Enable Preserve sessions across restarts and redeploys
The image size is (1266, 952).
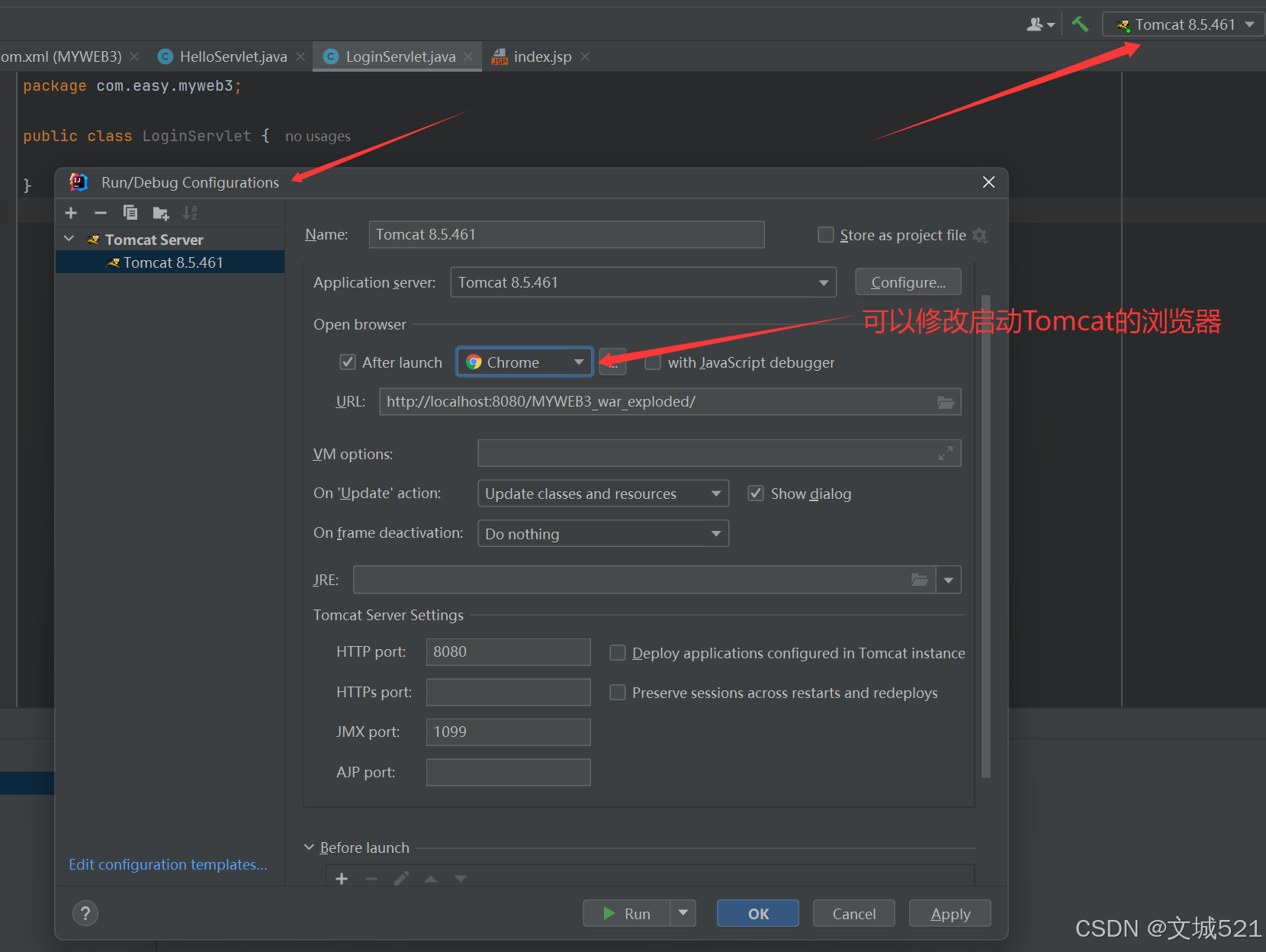[x=618, y=693]
